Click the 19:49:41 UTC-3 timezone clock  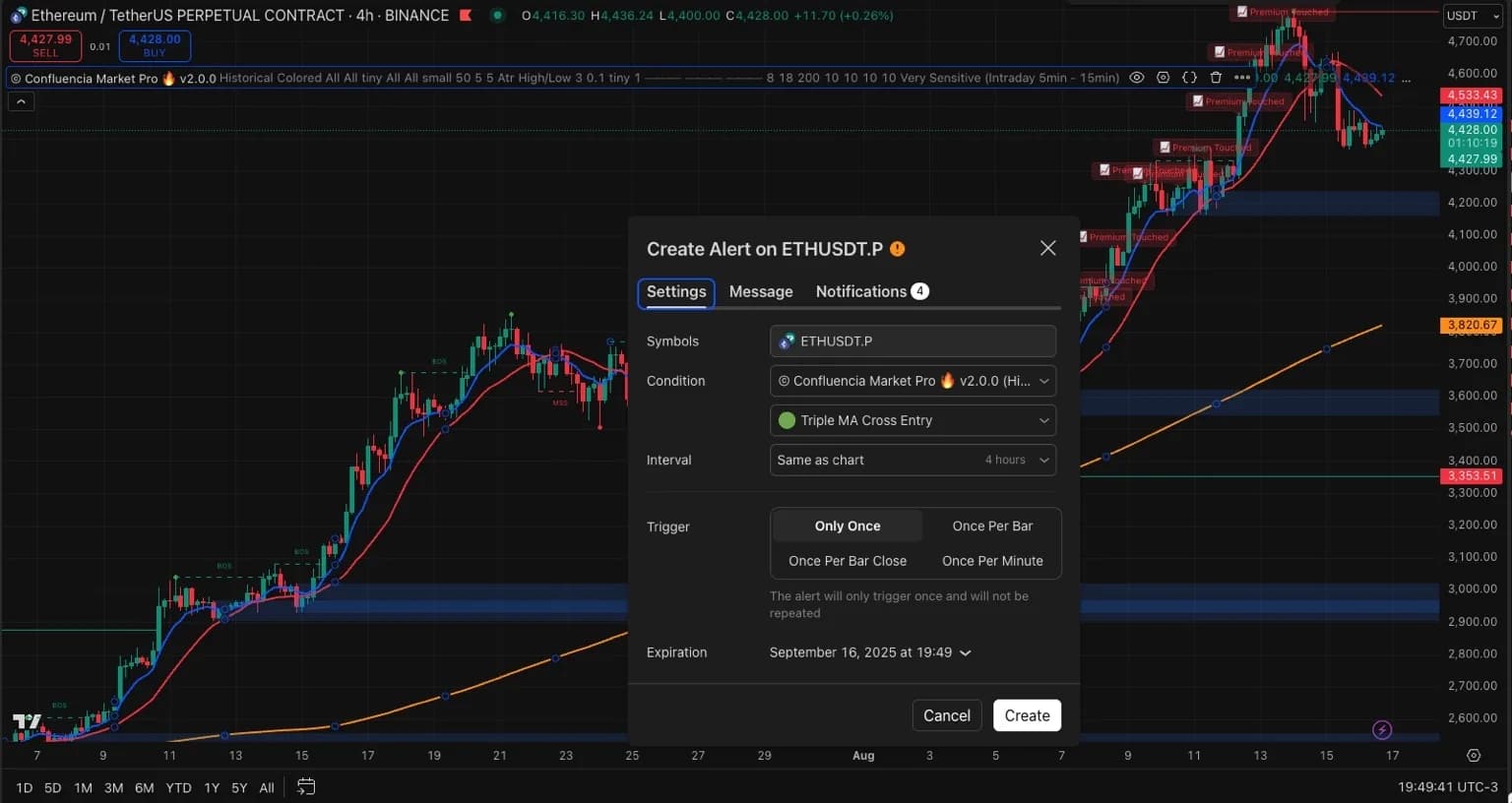1448,787
